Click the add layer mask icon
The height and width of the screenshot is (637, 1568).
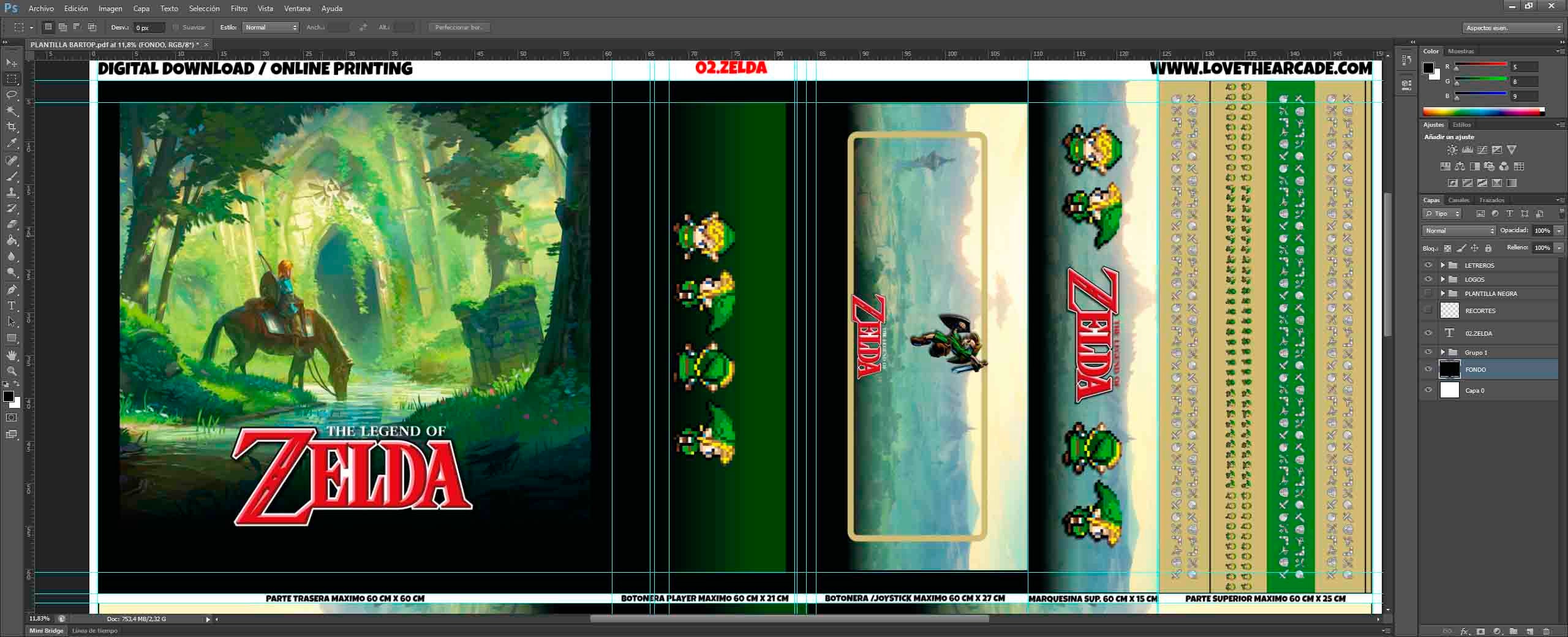click(1480, 632)
